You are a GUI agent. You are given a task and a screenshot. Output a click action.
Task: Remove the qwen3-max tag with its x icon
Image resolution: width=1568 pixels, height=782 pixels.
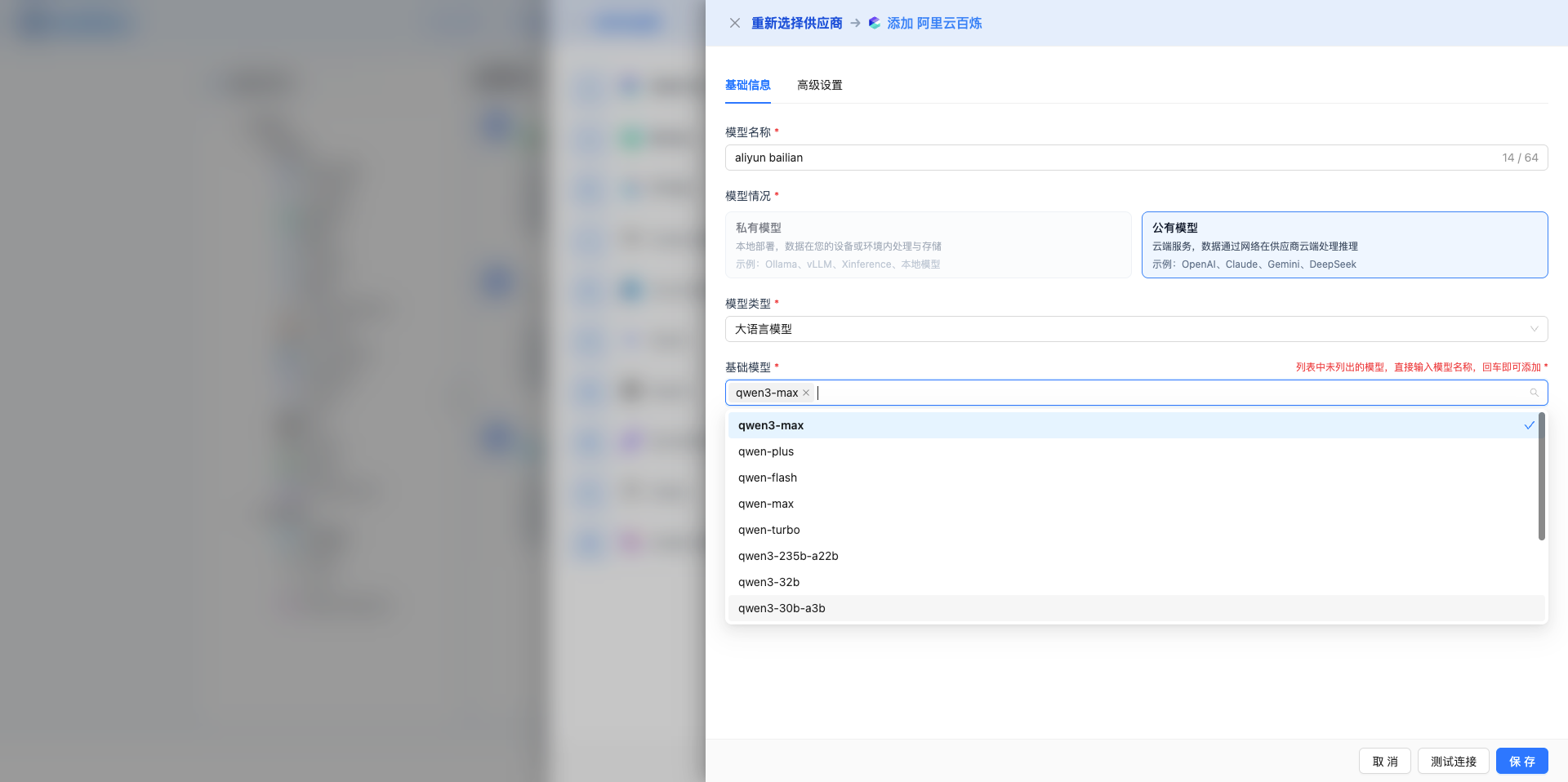tap(805, 393)
